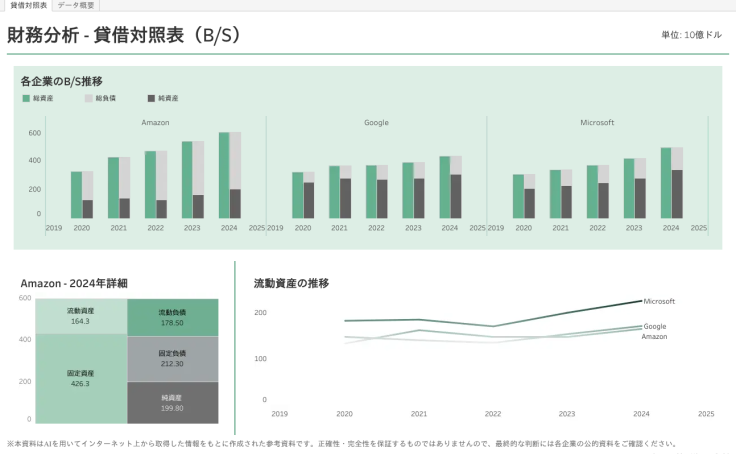
Task: Click the Amazon - 2024年詳細 title
Action: 74,284
